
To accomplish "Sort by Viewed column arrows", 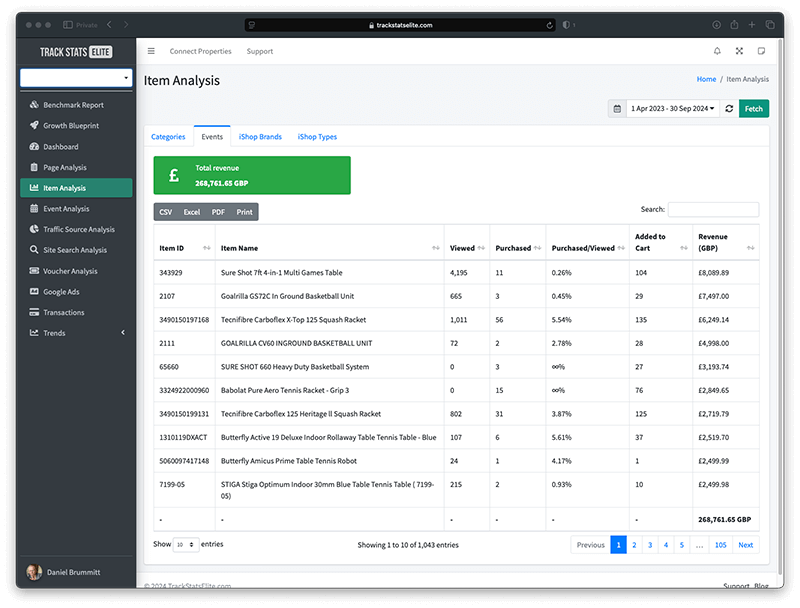I will tap(481, 248).
